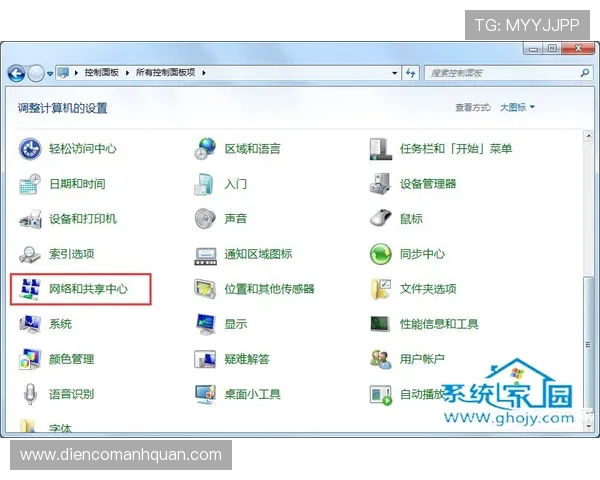This screenshot has height=480, width=600.
Task: Go back with the blue Back button
Action: tap(16, 73)
